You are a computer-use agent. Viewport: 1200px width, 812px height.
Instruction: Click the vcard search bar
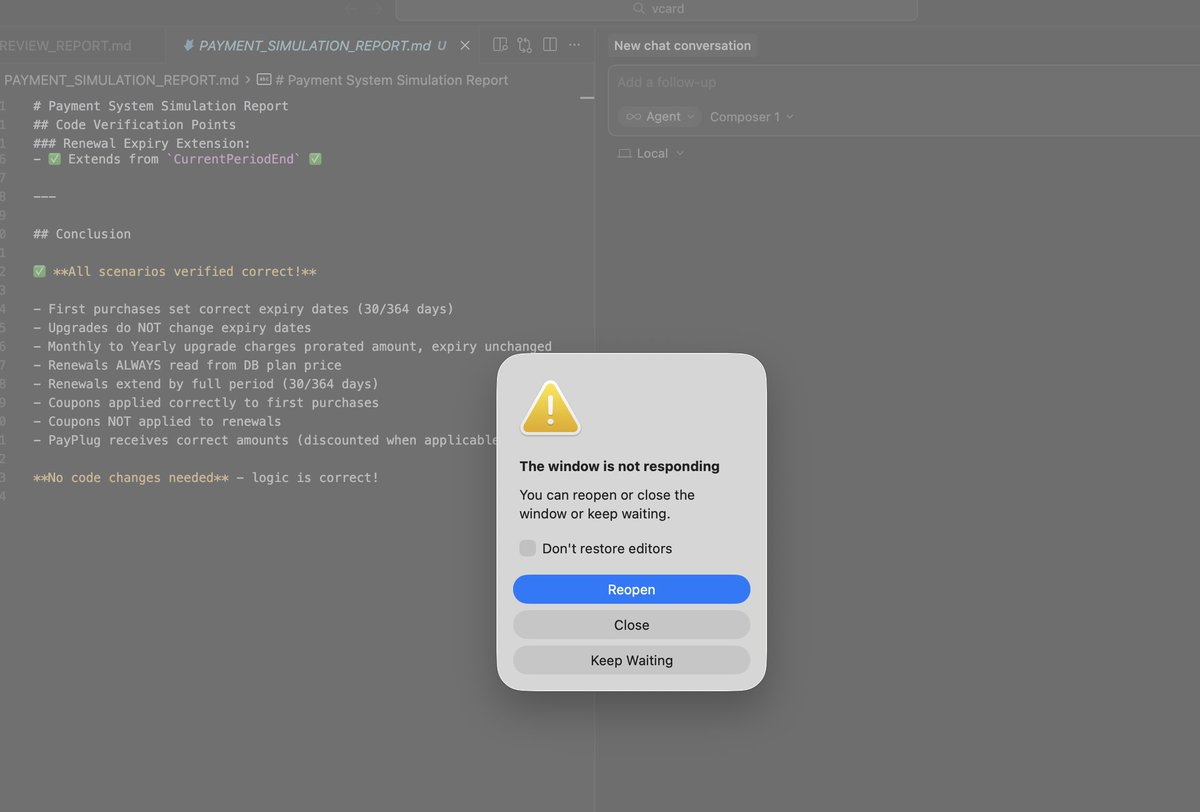656,9
